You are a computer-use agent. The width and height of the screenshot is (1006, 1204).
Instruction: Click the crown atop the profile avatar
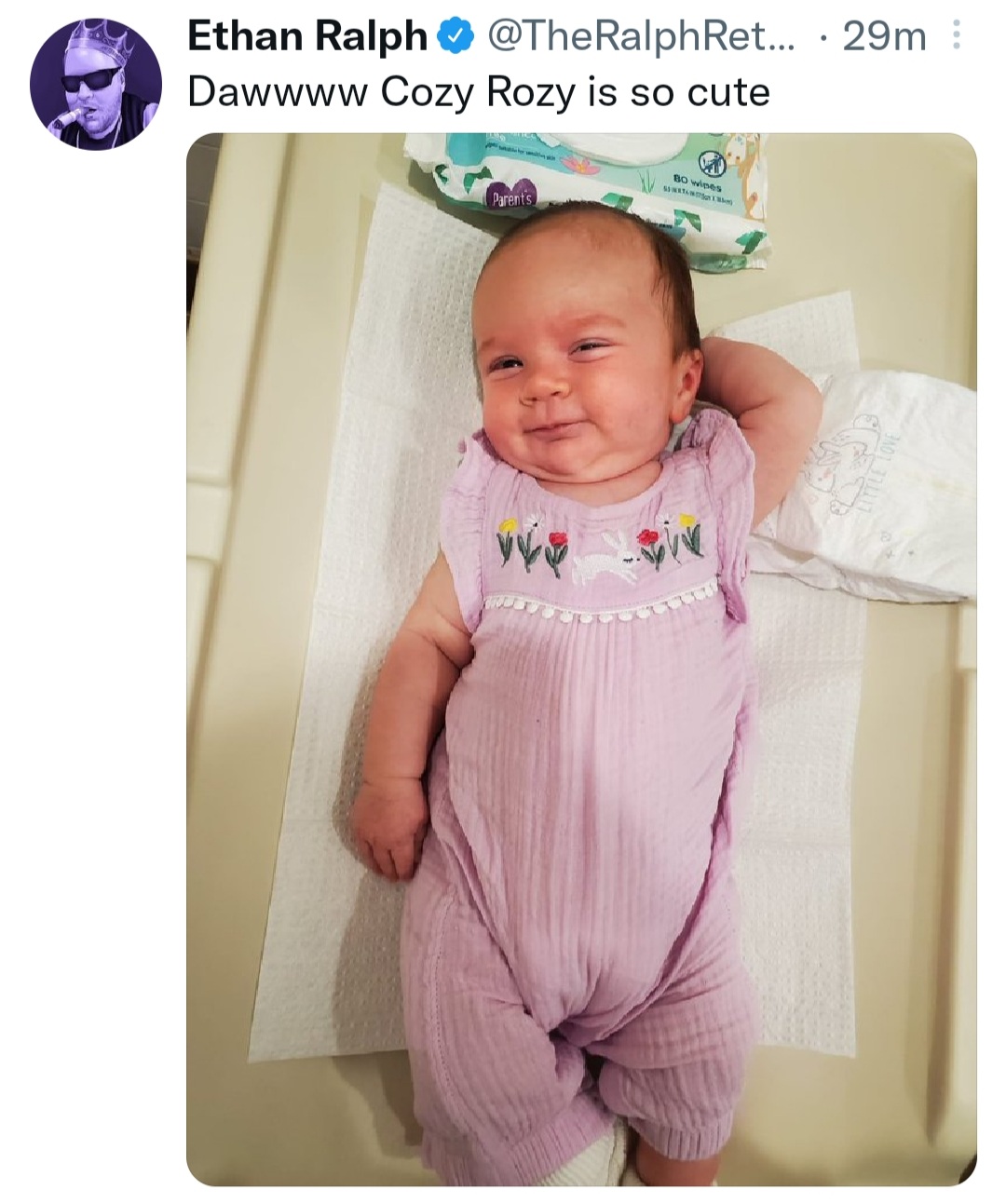click(99, 44)
